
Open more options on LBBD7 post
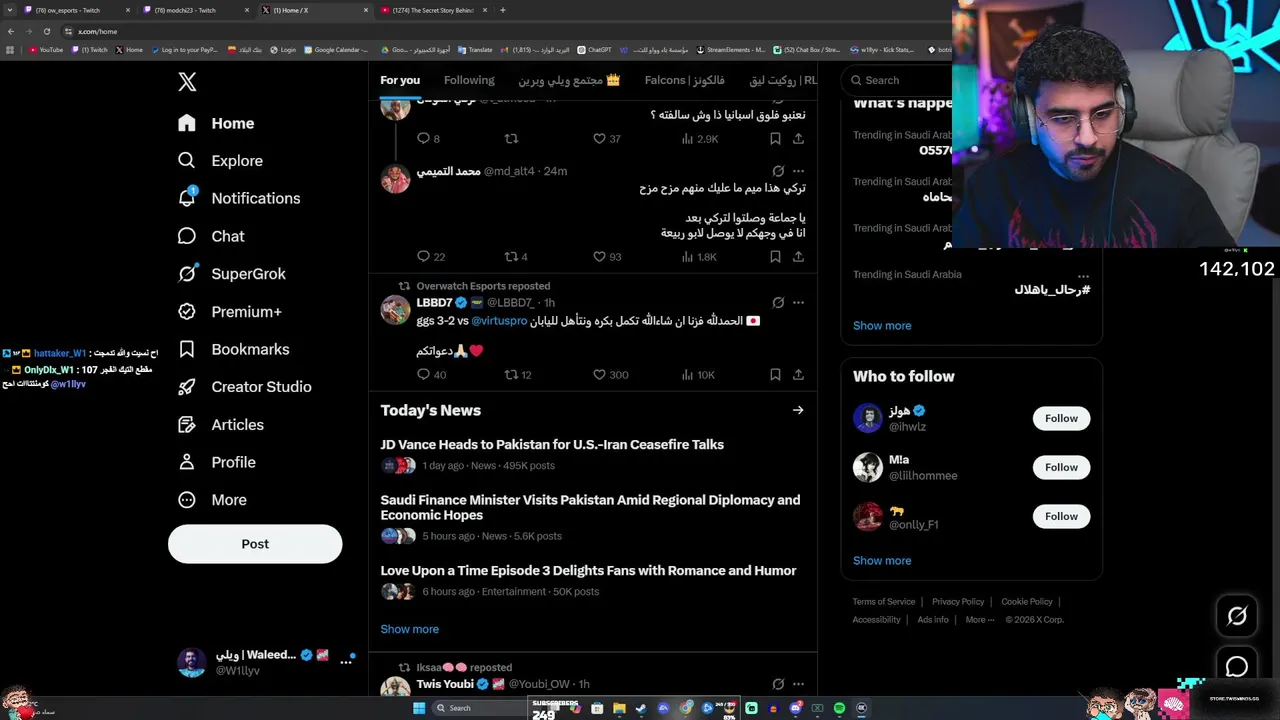coord(798,302)
